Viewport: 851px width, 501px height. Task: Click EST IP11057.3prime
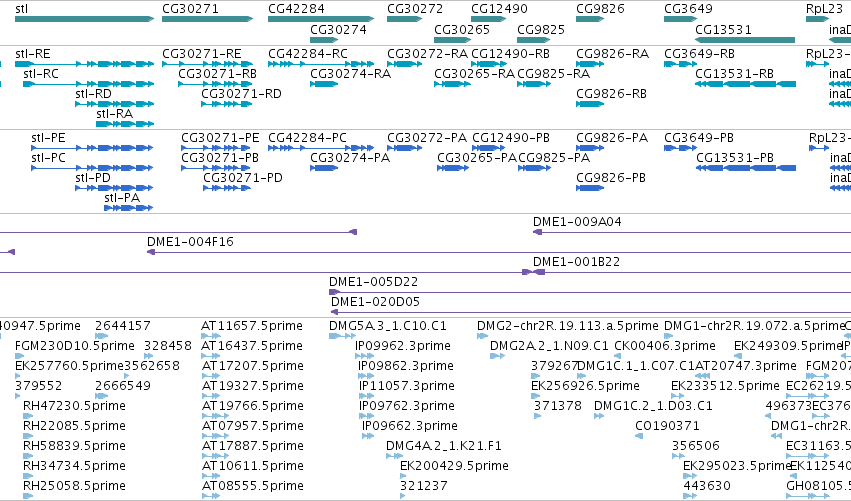tap(407, 386)
